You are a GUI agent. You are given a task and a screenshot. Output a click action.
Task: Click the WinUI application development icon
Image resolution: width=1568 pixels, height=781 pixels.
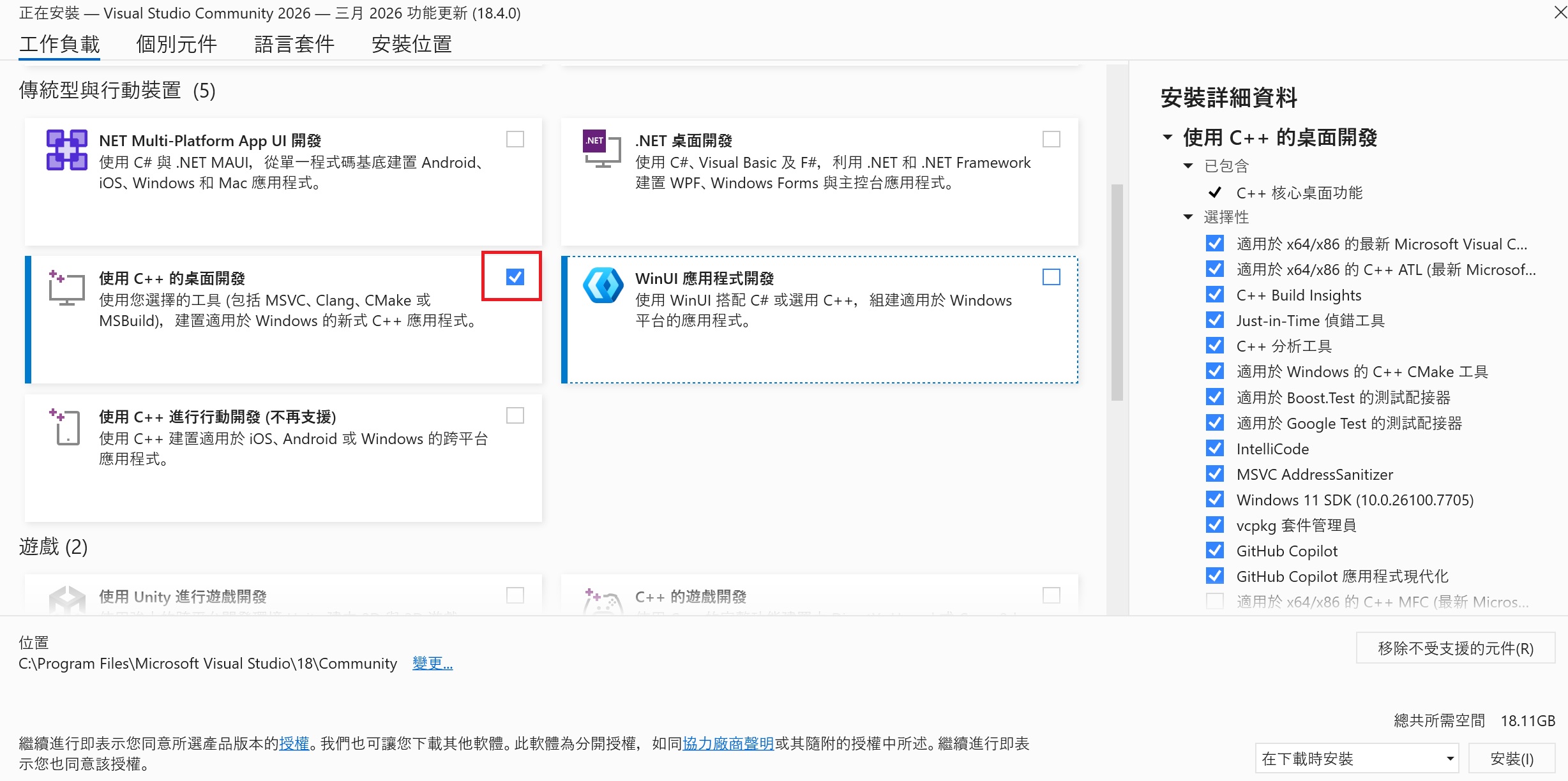603,285
